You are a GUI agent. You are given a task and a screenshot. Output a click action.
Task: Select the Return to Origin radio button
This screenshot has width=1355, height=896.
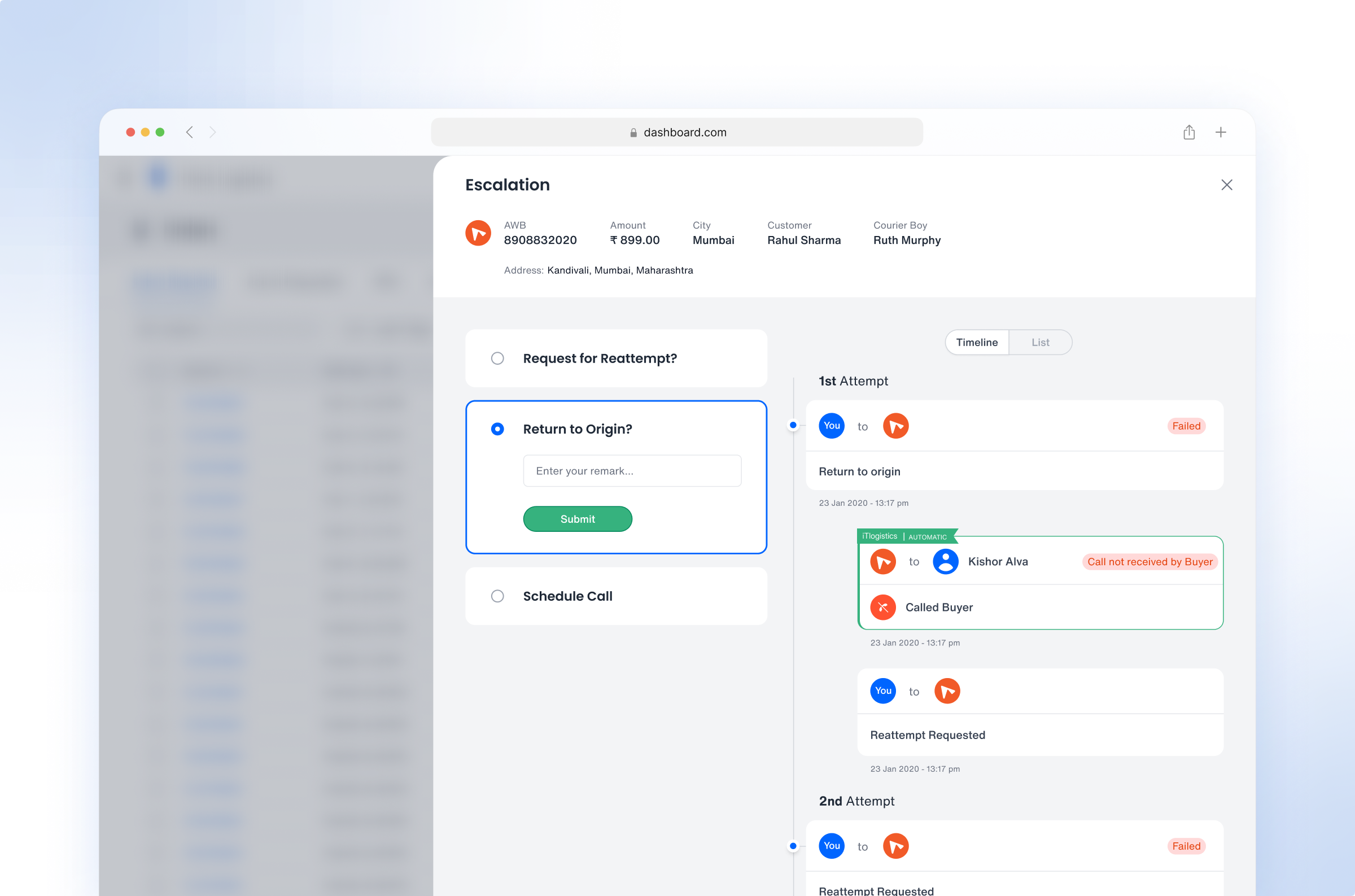click(497, 429)
